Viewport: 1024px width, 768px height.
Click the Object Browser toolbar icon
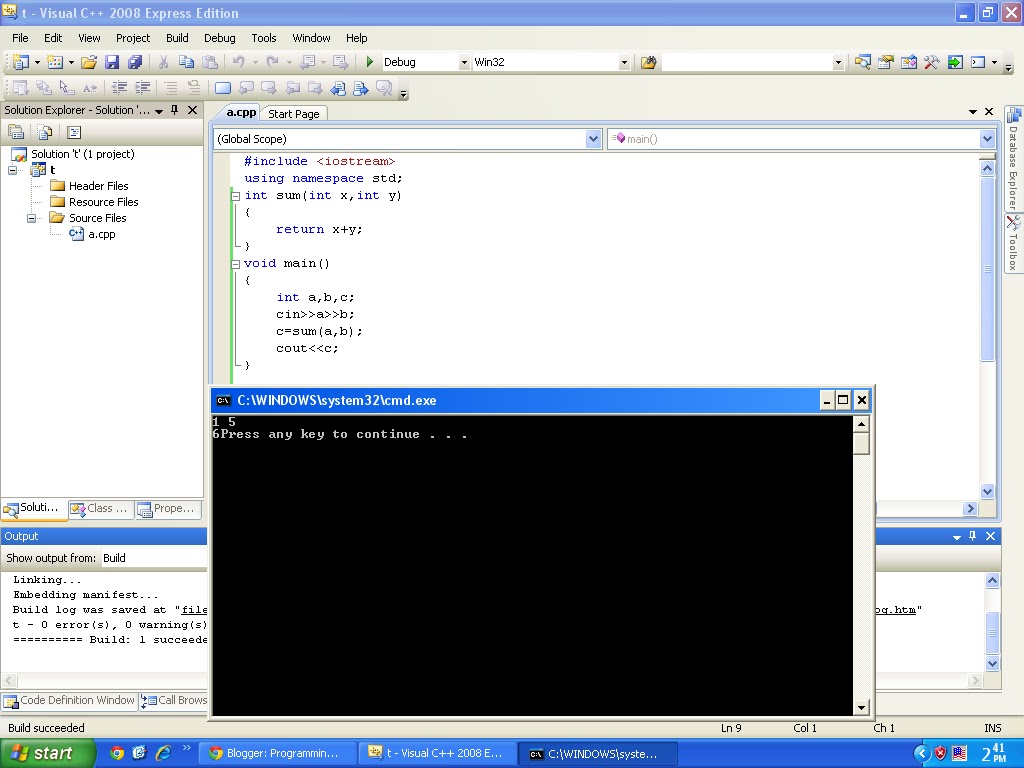click(908, 62)
